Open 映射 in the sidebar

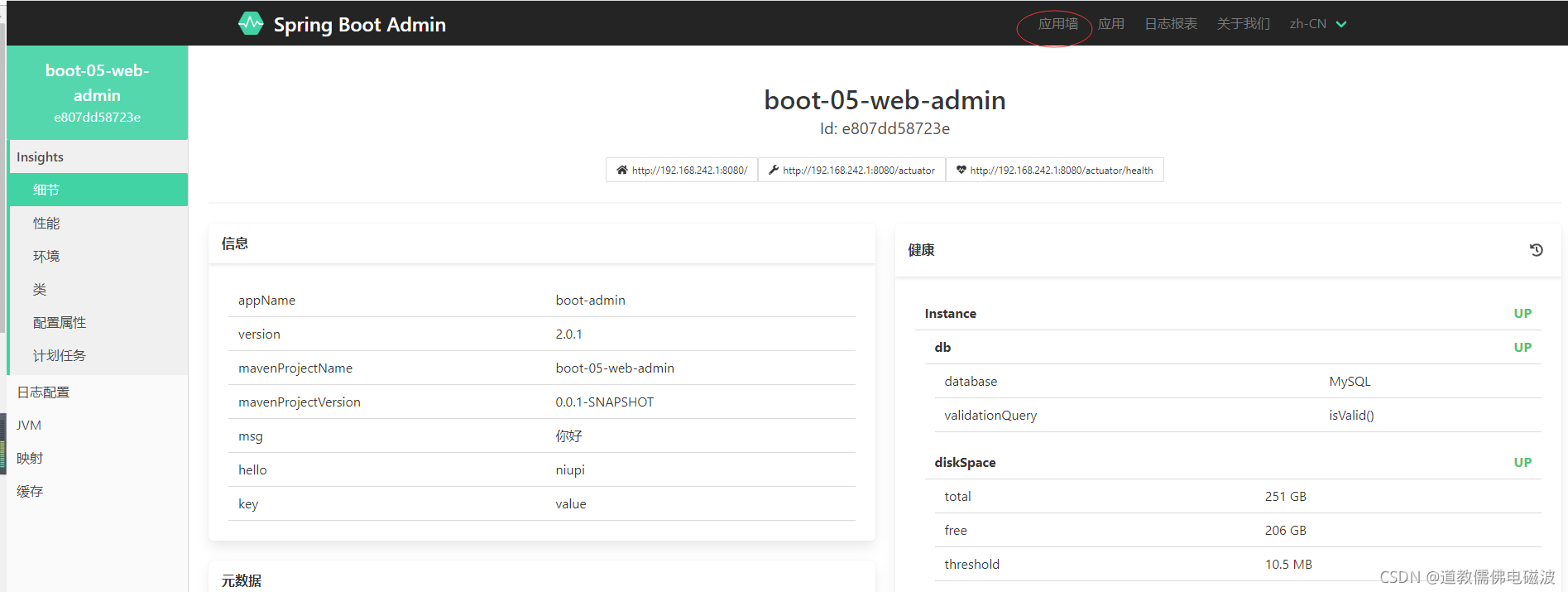coord(98,458)
